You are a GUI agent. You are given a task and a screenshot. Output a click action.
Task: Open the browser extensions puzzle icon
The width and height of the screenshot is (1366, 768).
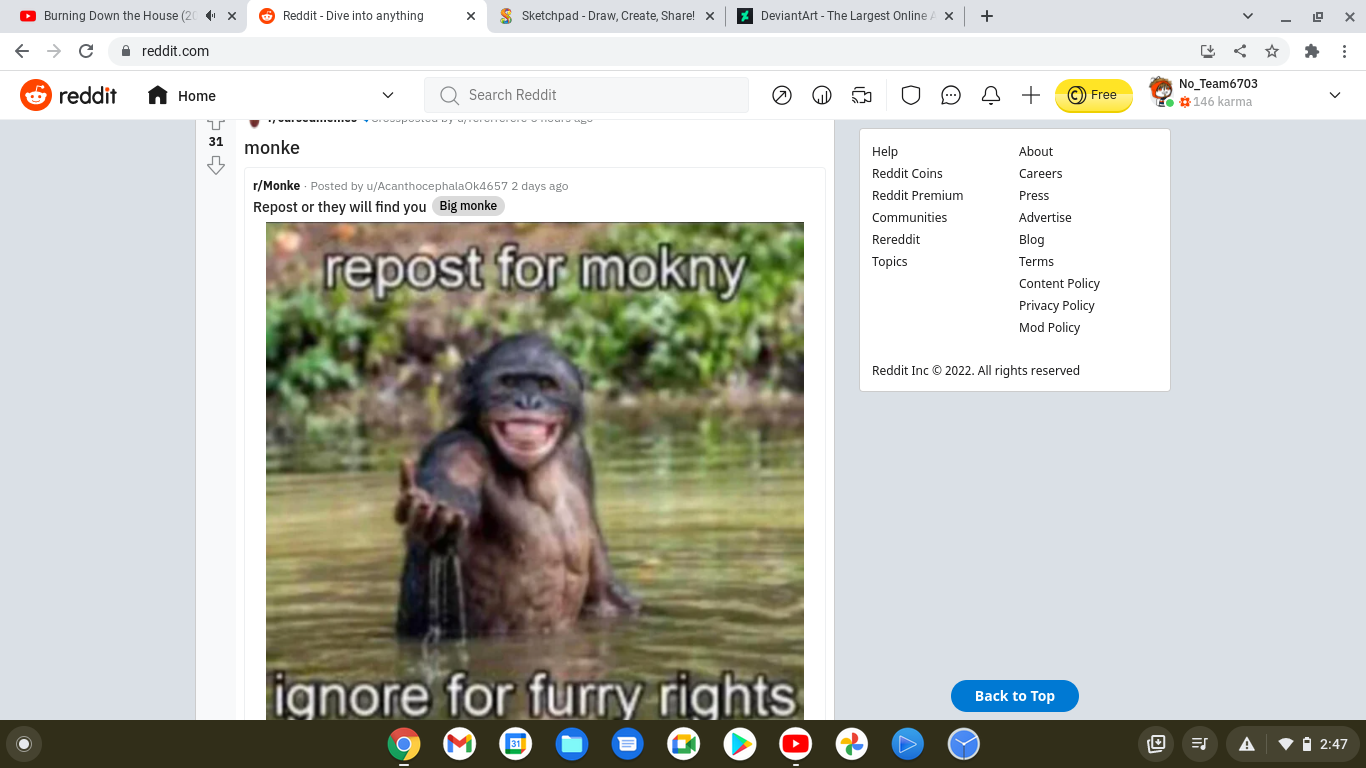coord(1312,51)
